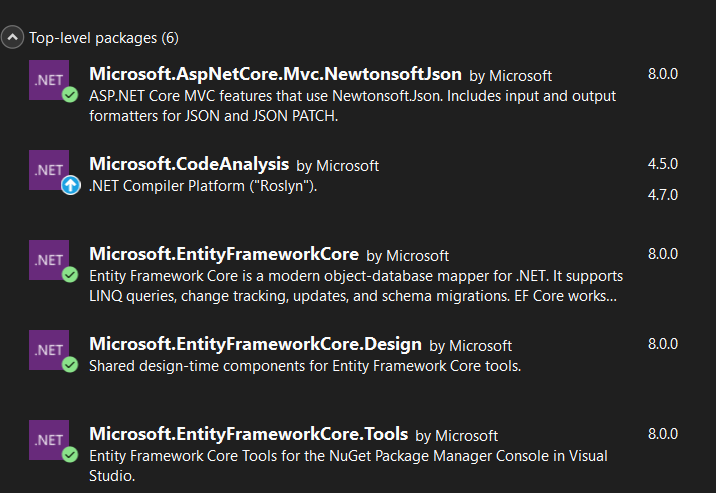Image resolution: width=716 pixels, height=493 pixels.
Task: Click the 4.5.0 installed version of Microsoft.CodeAnalysis
Action: (662, 163)
